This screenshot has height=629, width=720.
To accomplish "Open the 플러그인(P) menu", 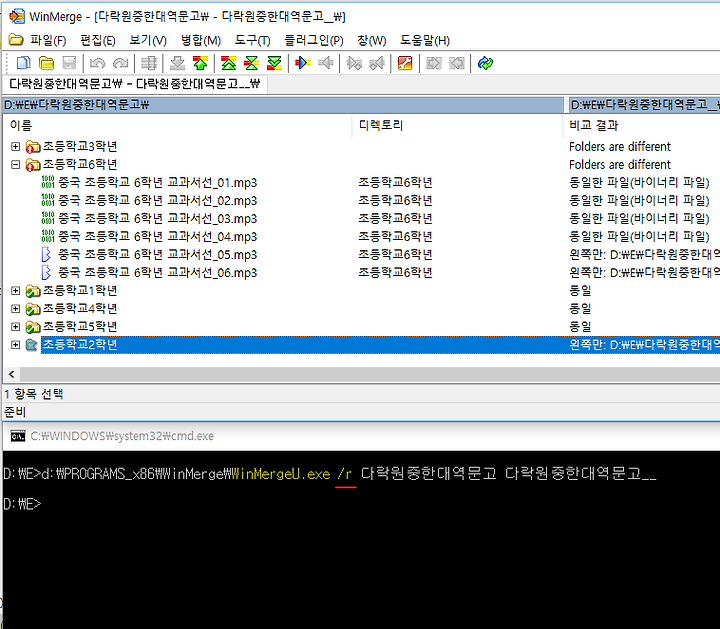I will point(314,40).
